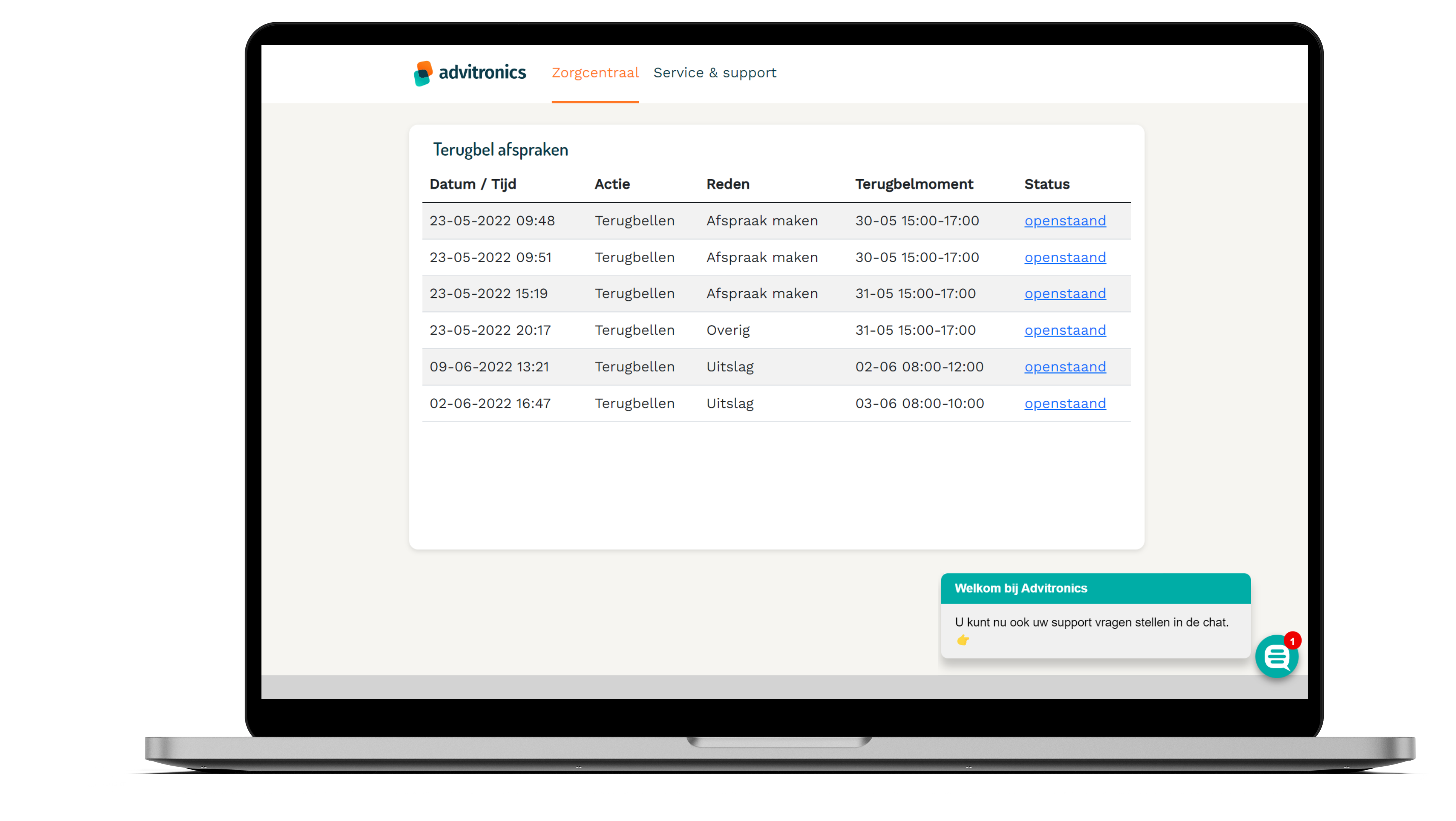The height and width of the screenshot is (821, 1456).
Task: Select the Zorgcentraal tab
Action: coord(595,72)
